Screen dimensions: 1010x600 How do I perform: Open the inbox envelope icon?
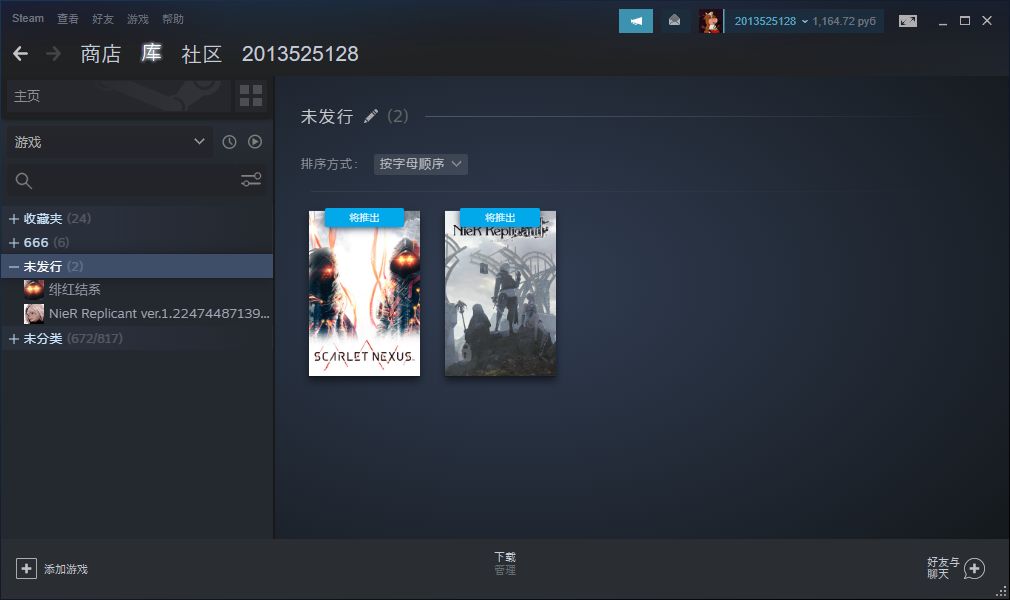(674, 21)
